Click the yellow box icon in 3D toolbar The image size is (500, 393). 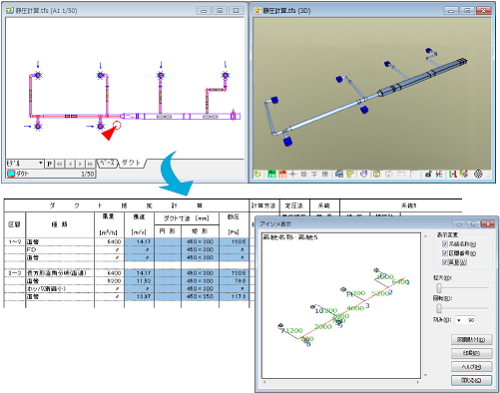coord(377,174)
